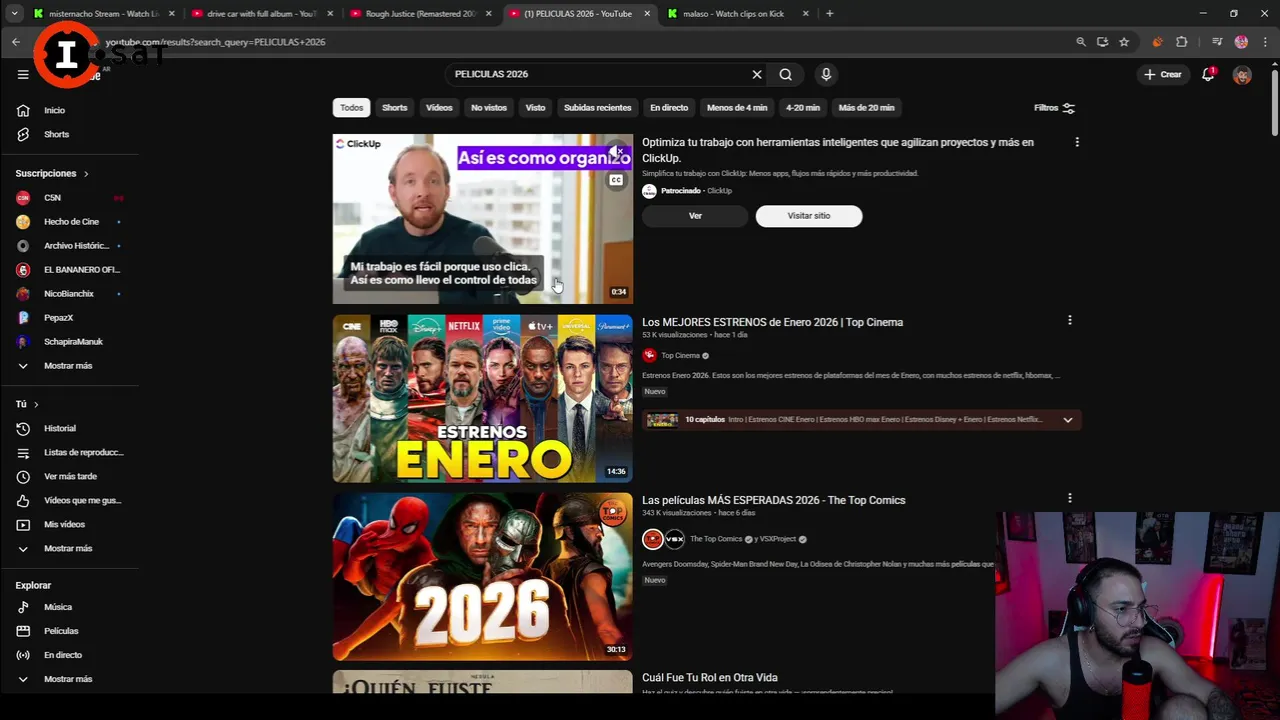Screen dimensions: 1280x720
Task: Open browser extensions puzzle icon
Action: click(1182, 42)
